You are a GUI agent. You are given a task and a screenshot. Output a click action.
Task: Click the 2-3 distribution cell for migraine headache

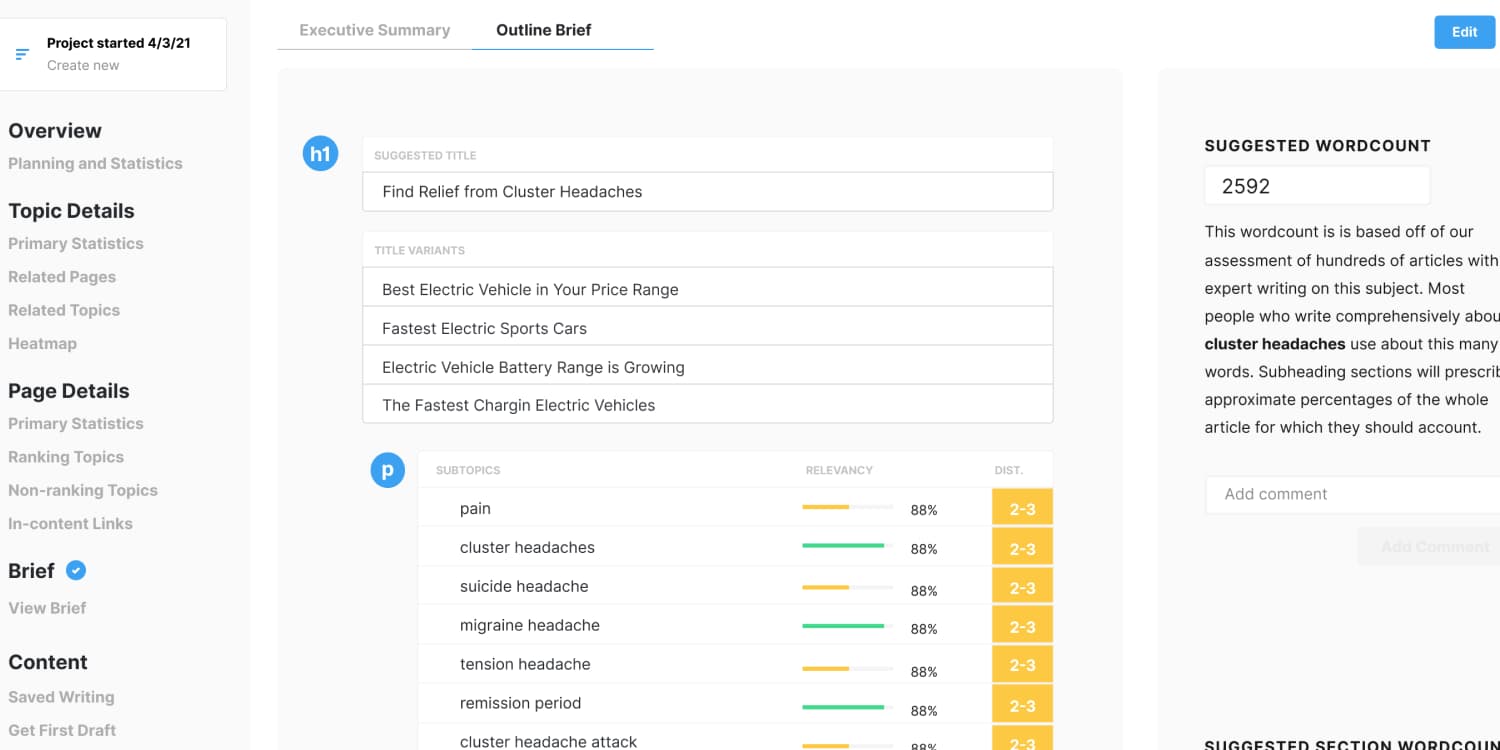pos(1022,627)
